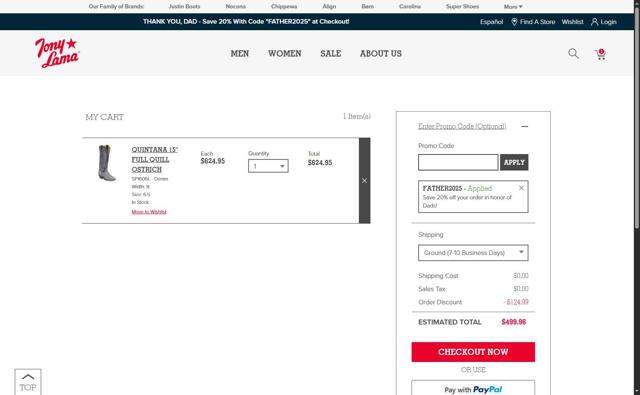The width and height of the screenshot is (640, 395).
Task: Click the Login user icon
Action: [594, 22]
